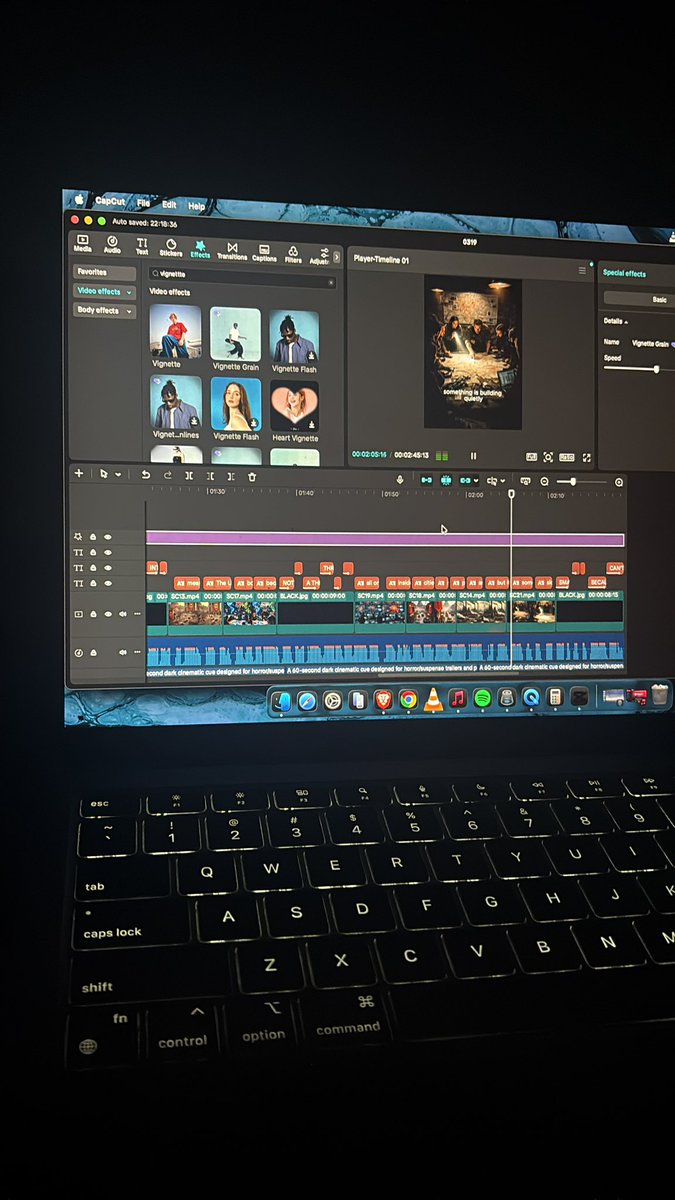Open the File menu
This screenshot has width=675, height=1200.
point(144,203)
